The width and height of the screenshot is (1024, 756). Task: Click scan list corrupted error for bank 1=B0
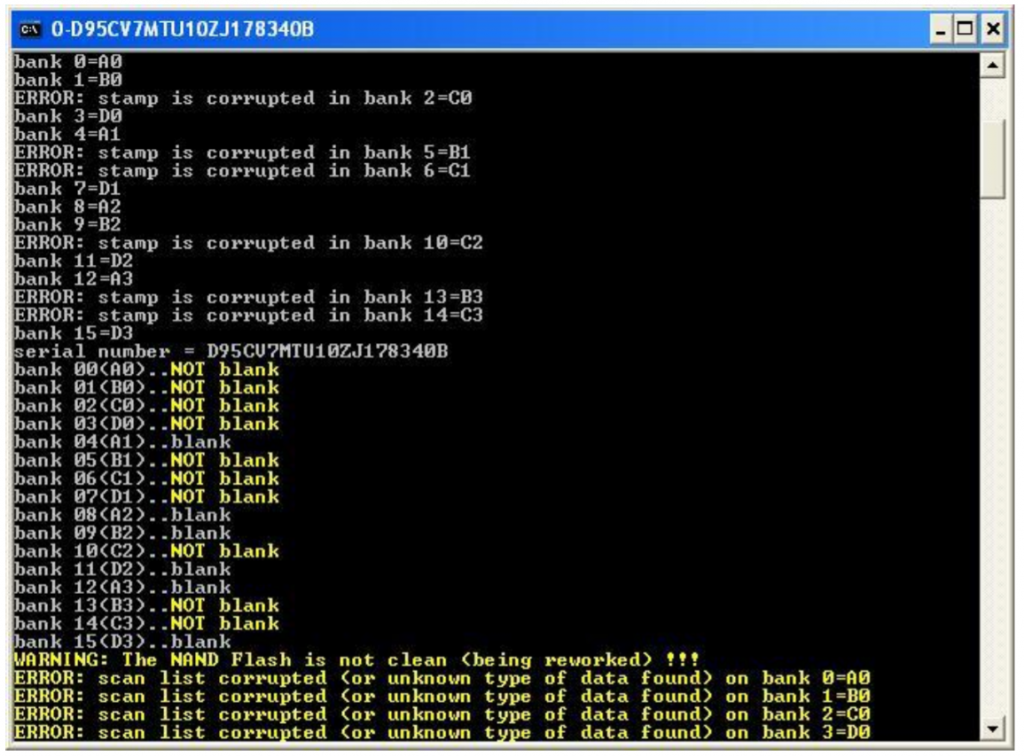click(442, 697)
